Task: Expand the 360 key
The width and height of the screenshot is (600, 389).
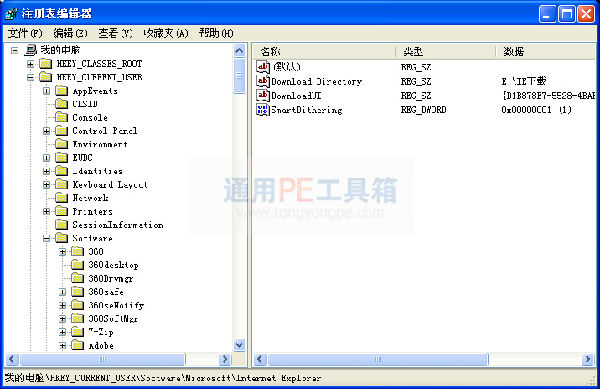Action: click(62, 252)
